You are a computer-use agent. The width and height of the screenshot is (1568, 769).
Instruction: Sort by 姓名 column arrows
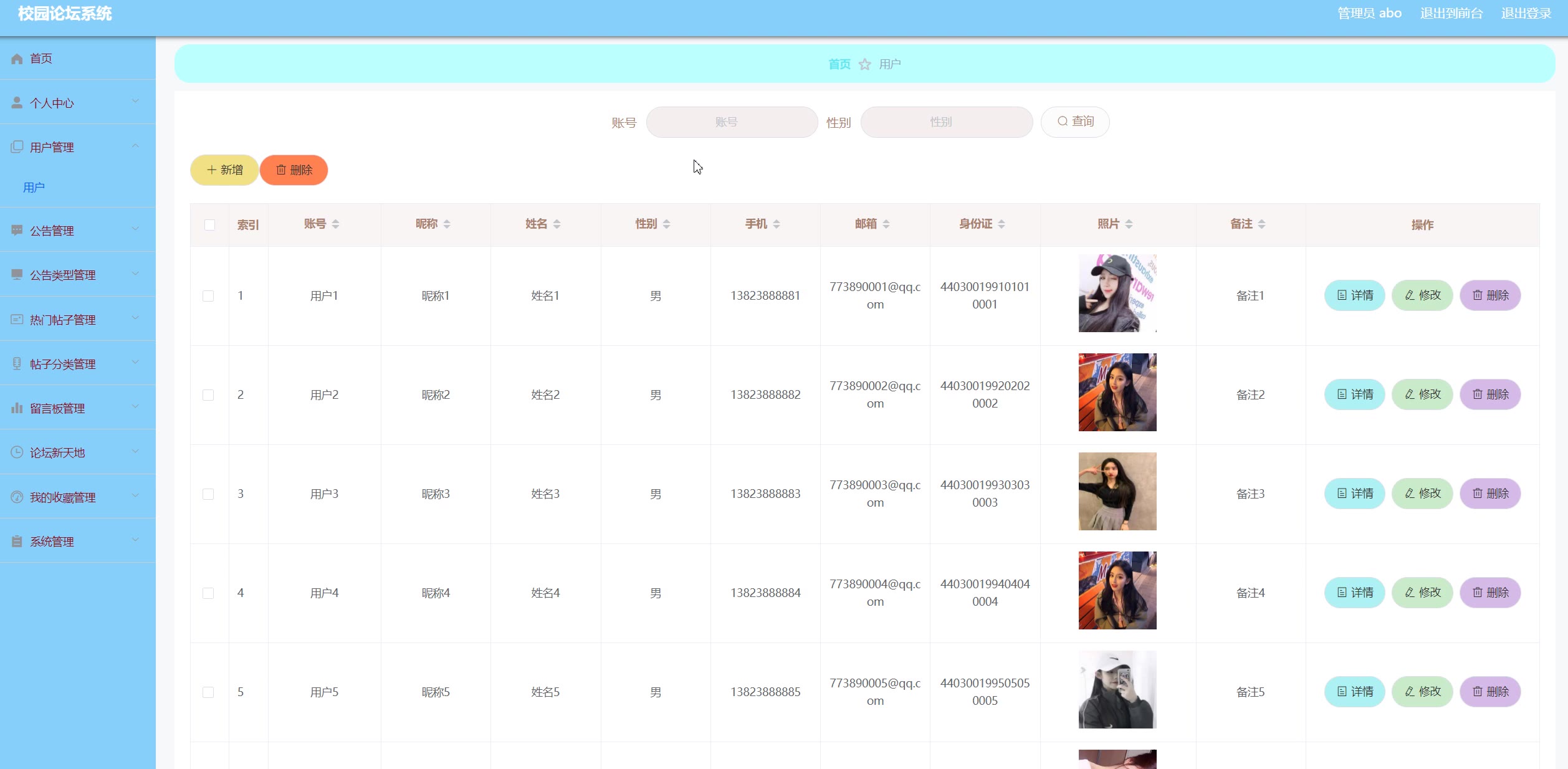click(x=557, y=224)
